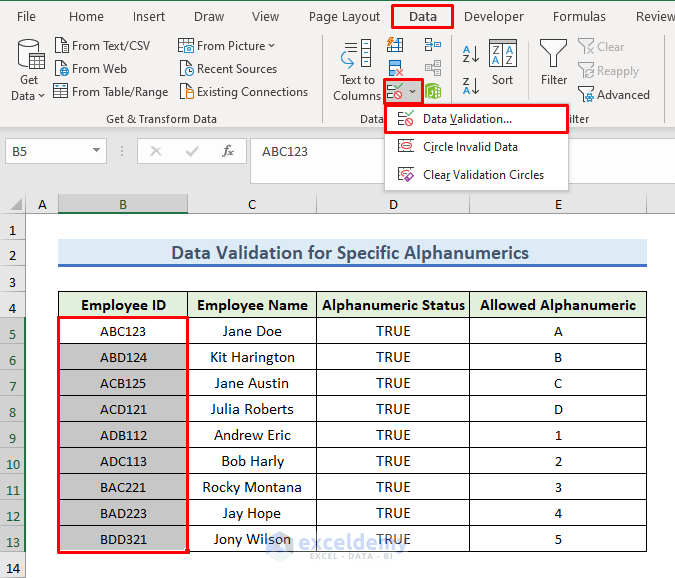Viewport: 675px width, 578px height.
Task: Switch to the Page Layout tab
Action: click(x=344, y=17)
